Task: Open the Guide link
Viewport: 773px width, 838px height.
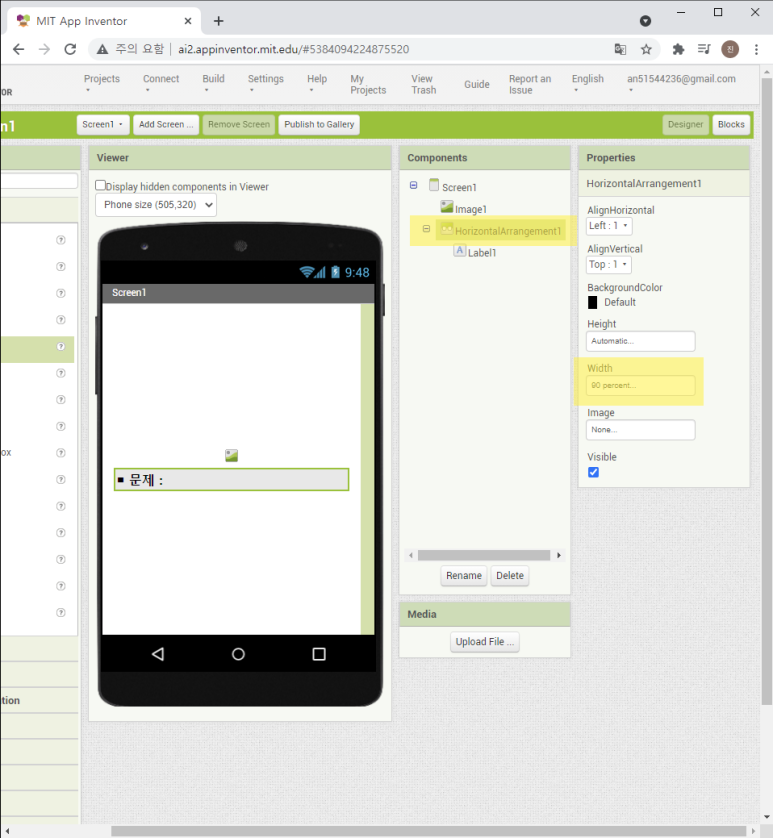Action: [x=477, y=84]
